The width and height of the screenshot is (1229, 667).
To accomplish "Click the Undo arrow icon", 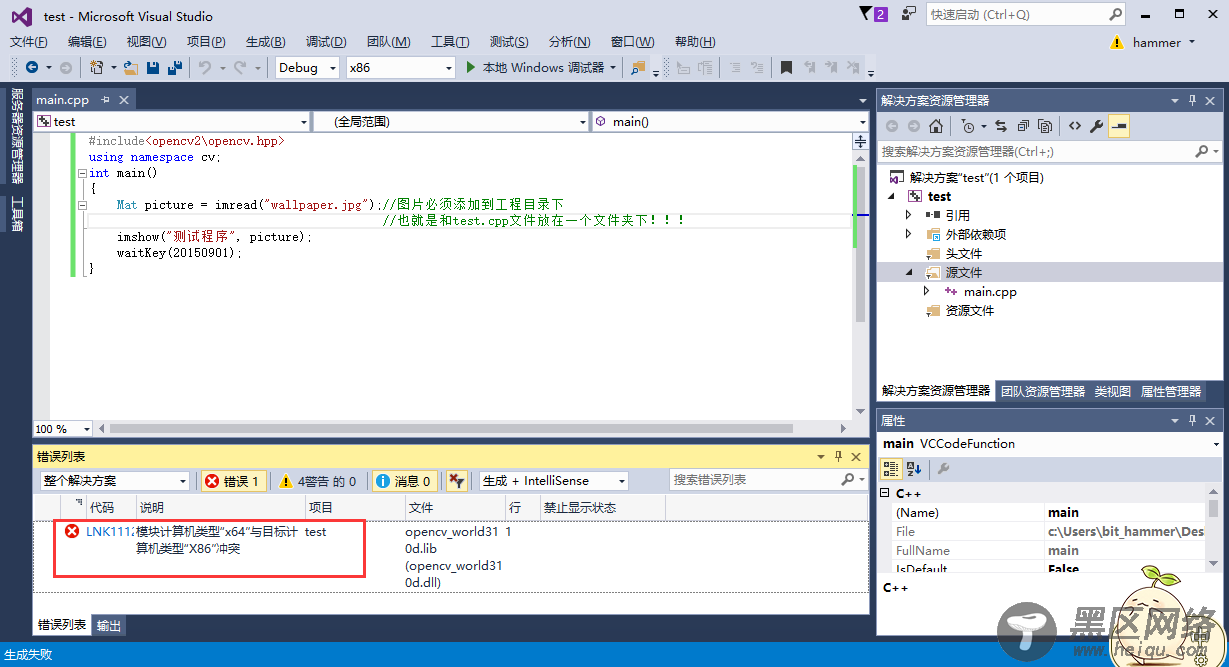I will tap(204, 67).
